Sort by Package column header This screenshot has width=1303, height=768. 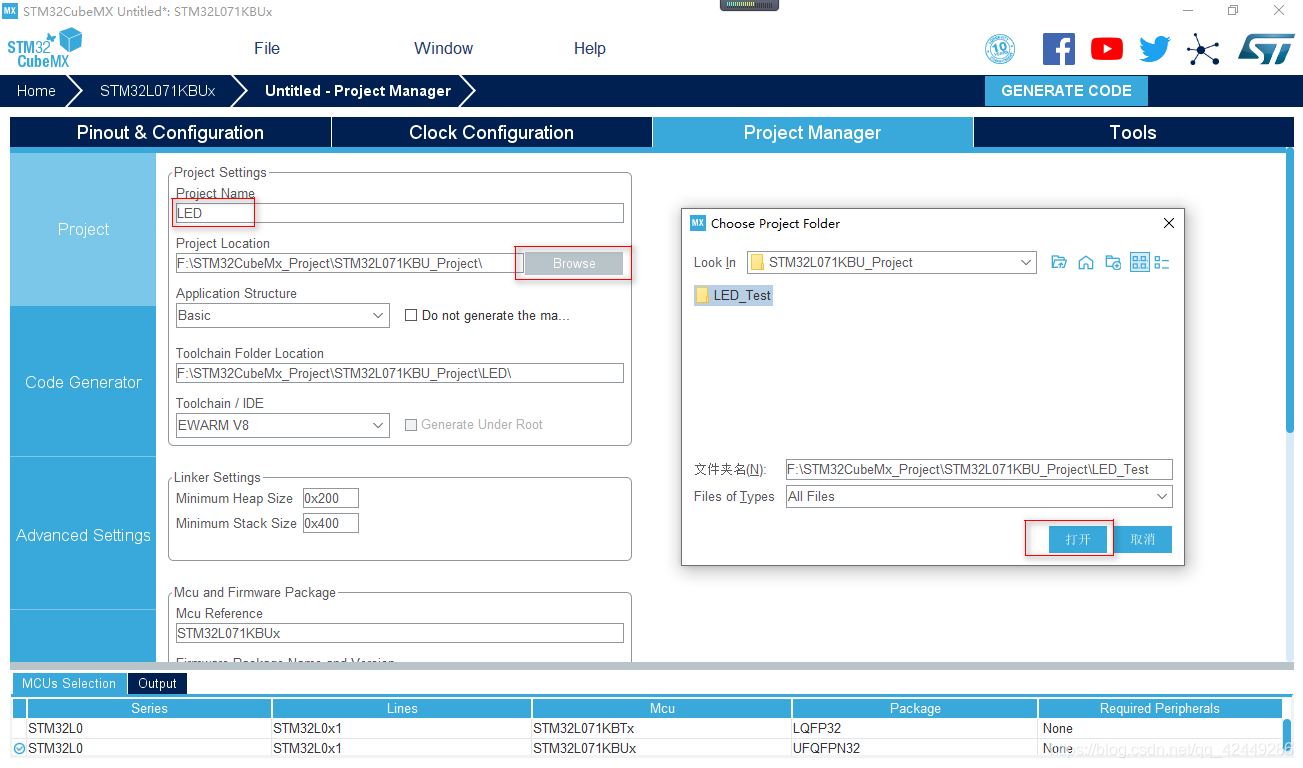[x=915, y=708]
